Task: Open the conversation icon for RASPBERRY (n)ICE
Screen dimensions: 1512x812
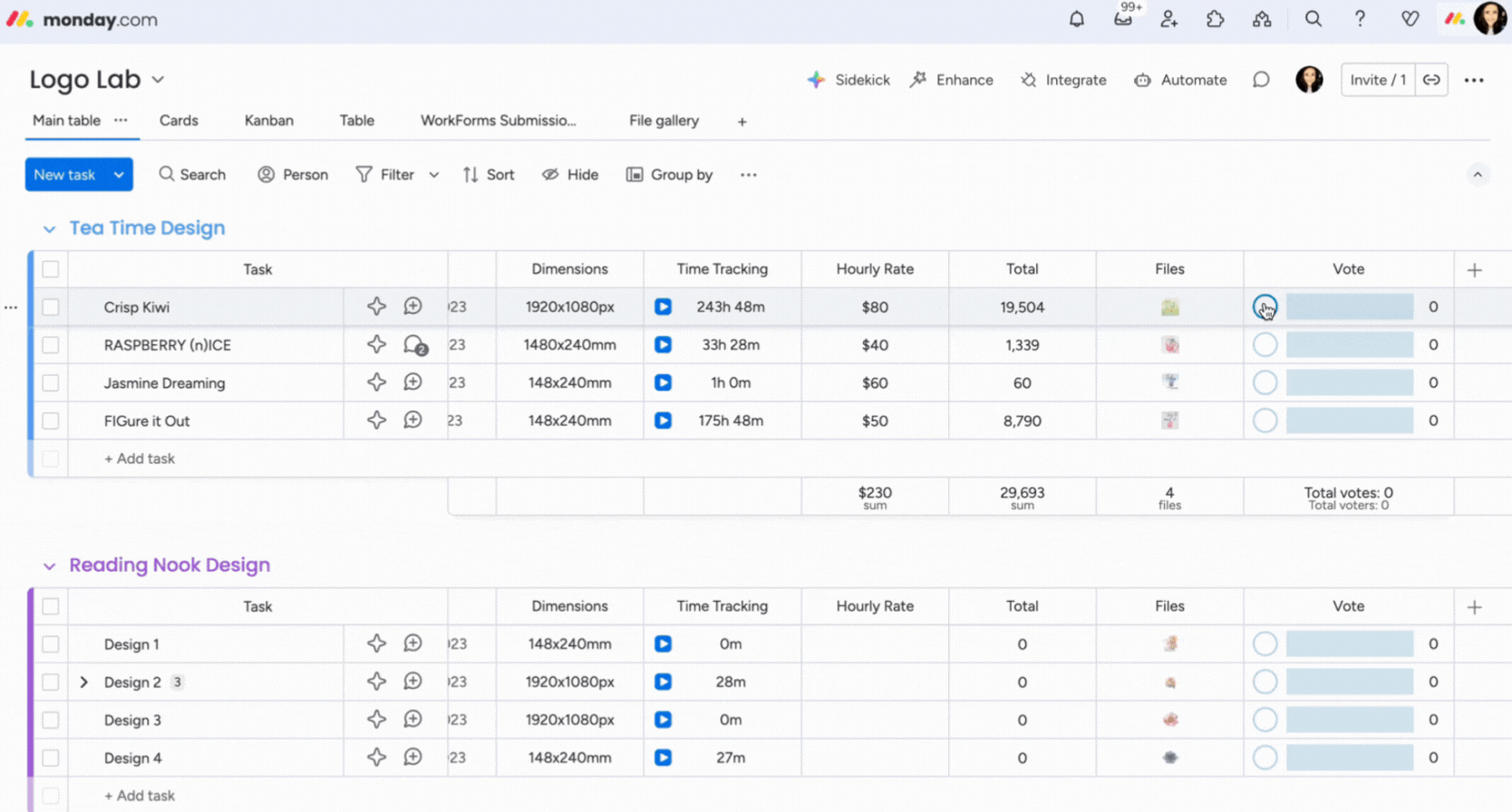Action: pos(413,345)
